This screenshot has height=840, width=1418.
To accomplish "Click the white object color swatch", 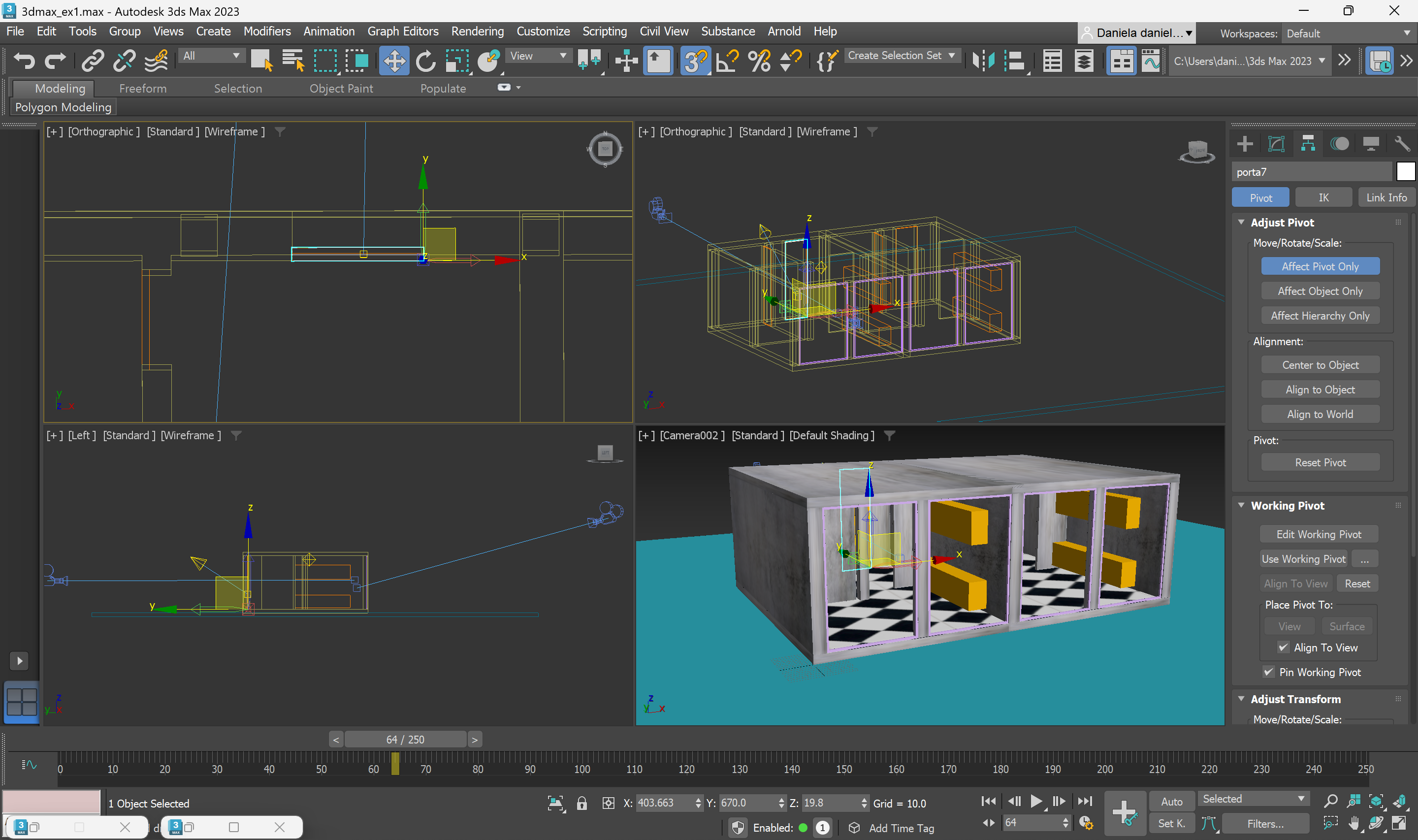I will [1406, 171].
